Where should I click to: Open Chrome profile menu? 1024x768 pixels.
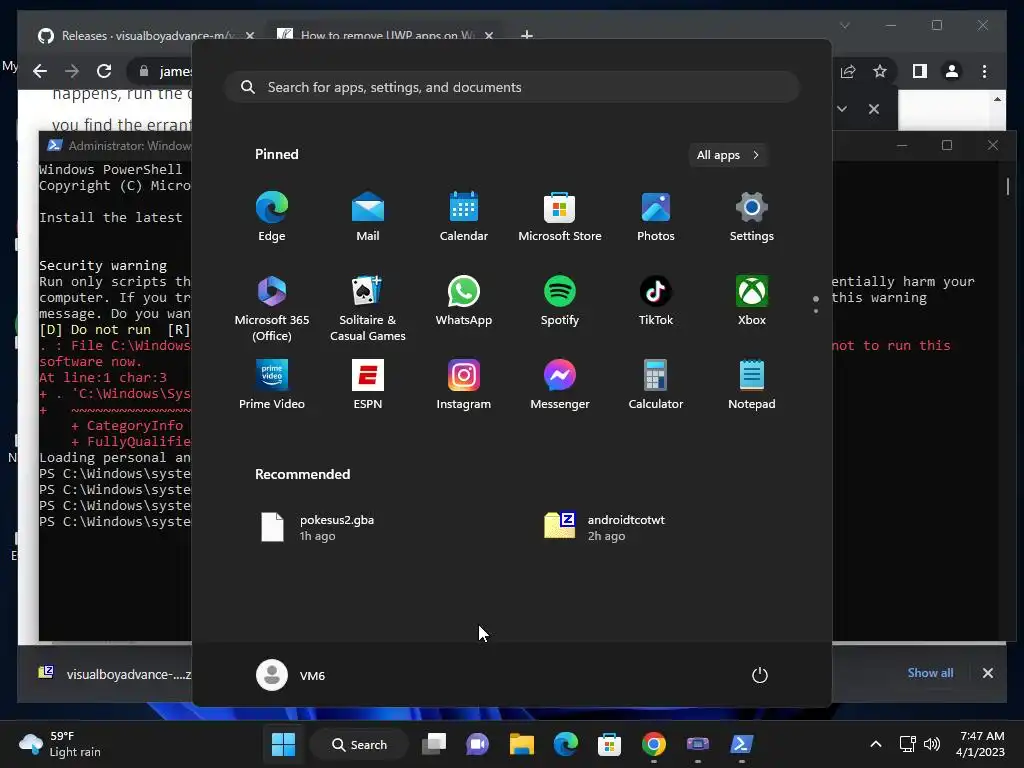[952, 71]
